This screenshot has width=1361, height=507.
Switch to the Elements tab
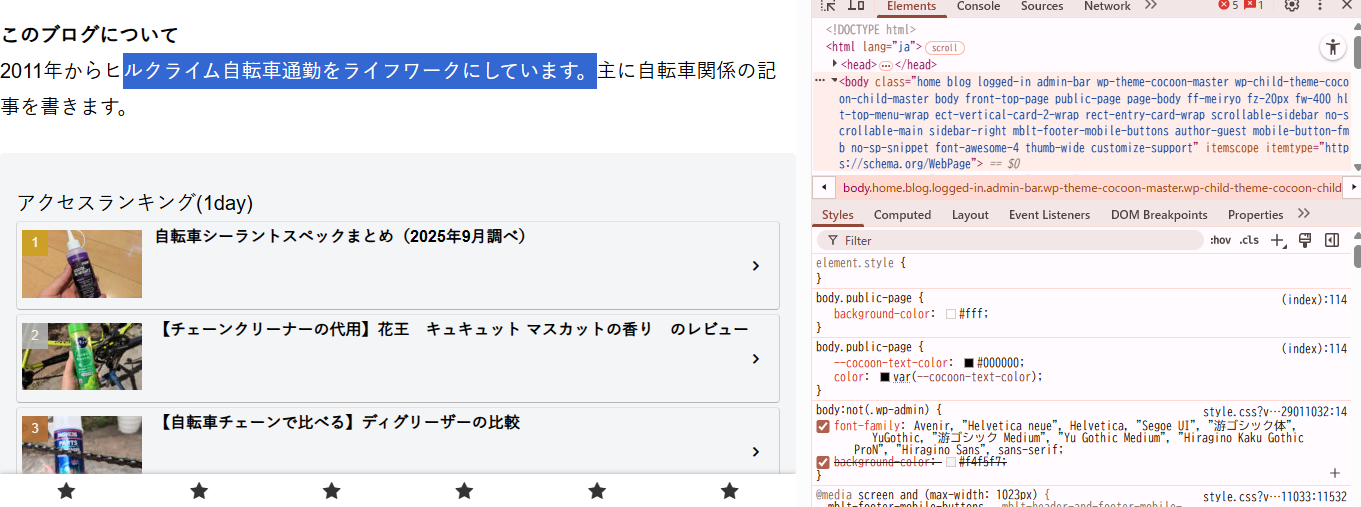912,6
